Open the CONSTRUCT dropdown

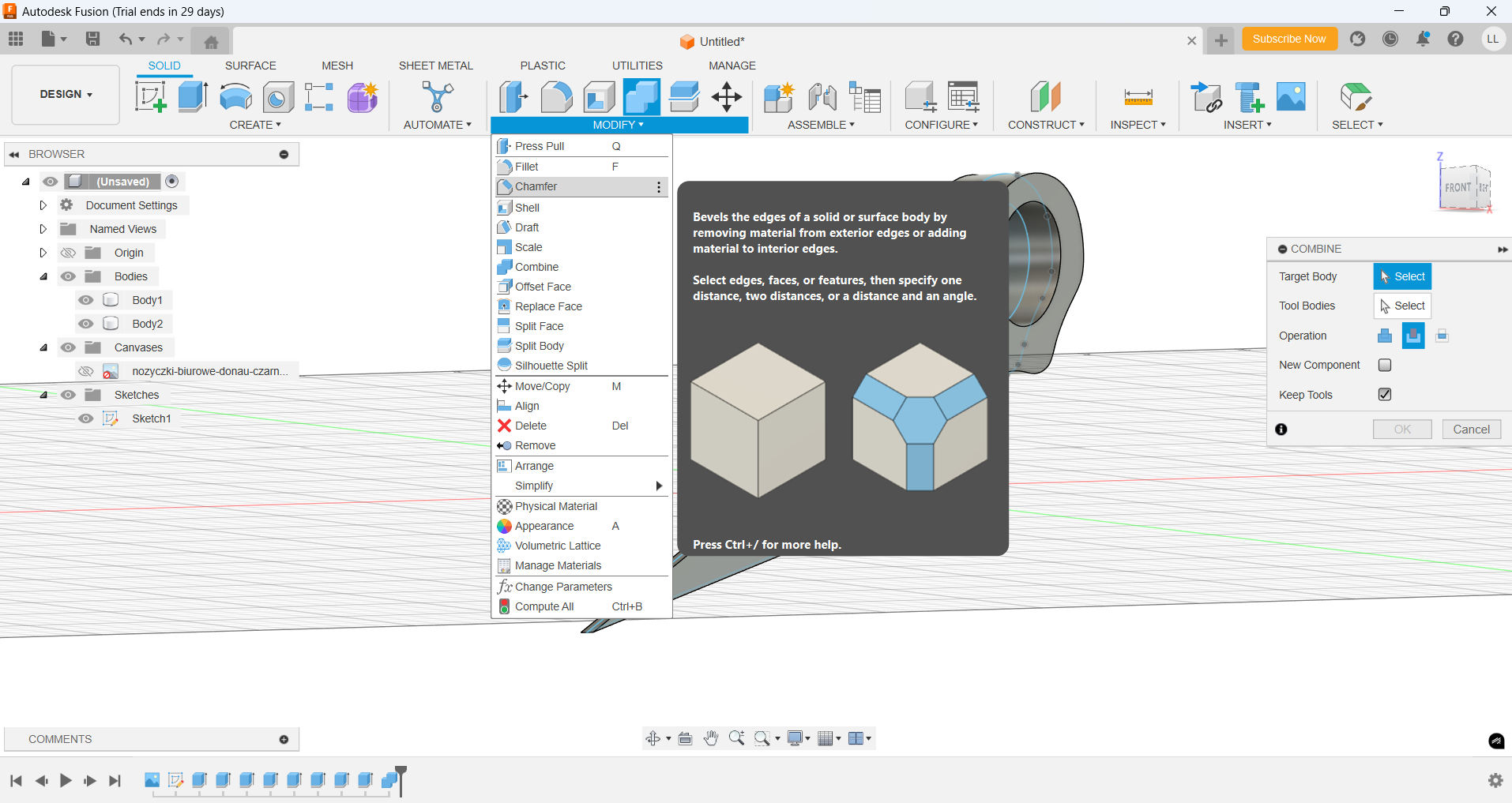click(1046, 125)
